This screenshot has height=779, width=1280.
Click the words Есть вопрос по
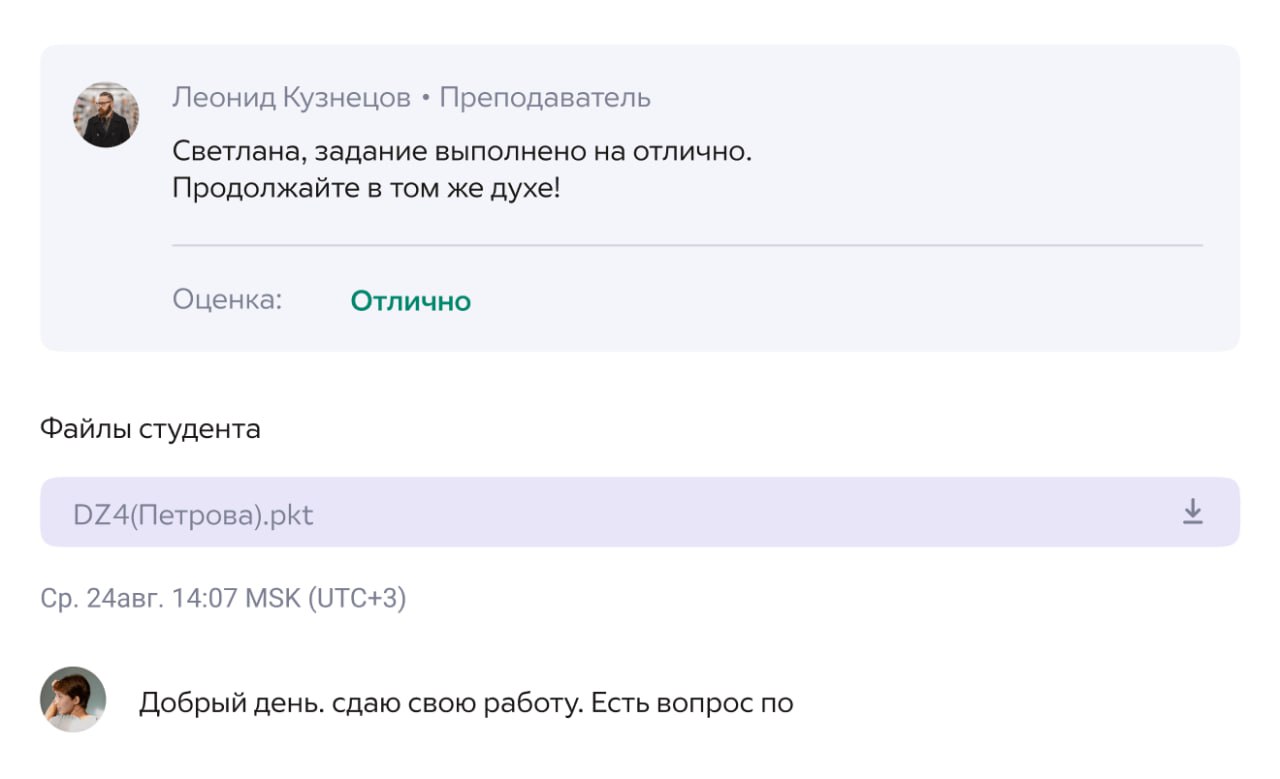pos(692,703)
